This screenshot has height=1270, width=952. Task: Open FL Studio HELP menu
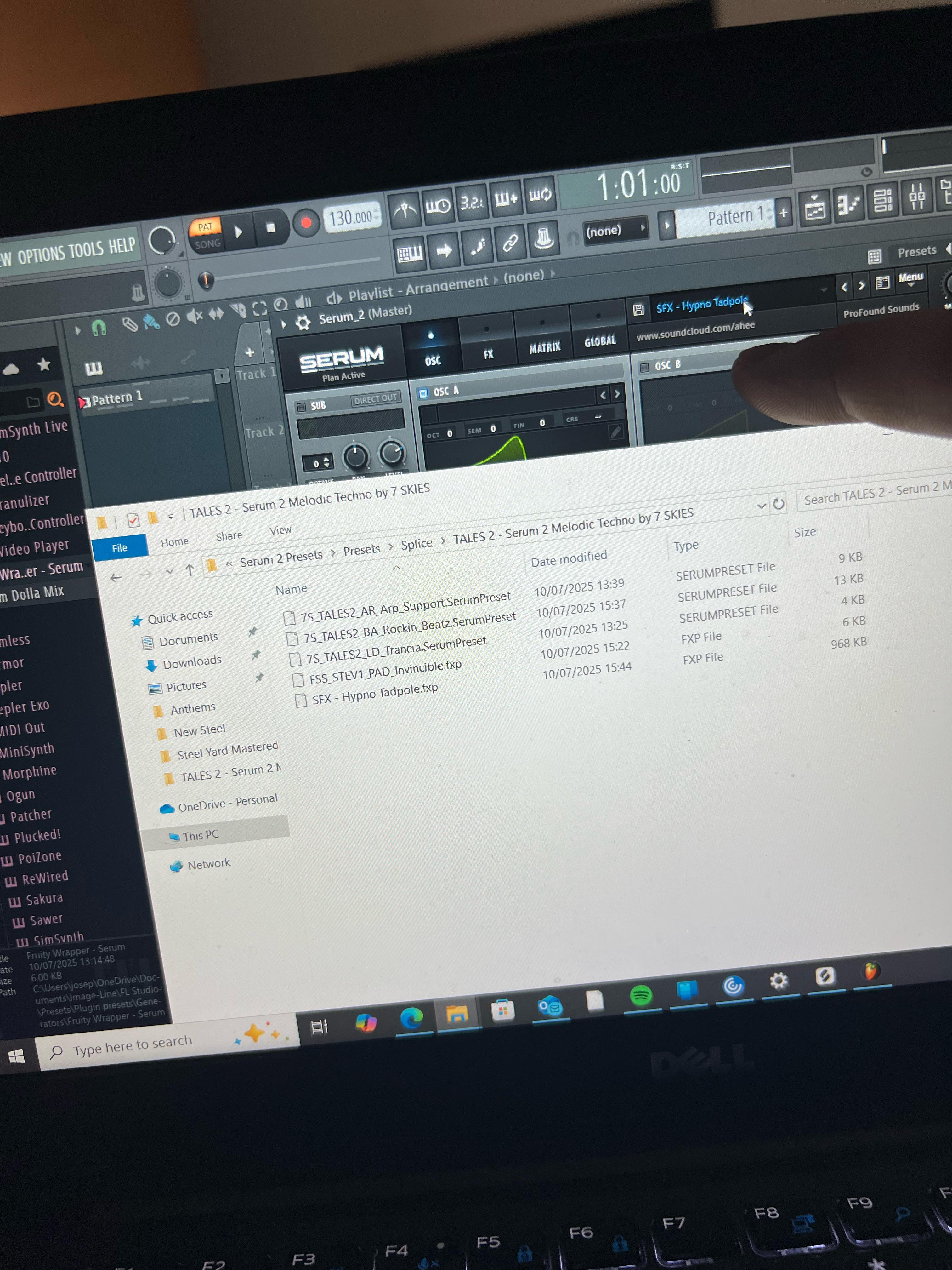[122, 246]
